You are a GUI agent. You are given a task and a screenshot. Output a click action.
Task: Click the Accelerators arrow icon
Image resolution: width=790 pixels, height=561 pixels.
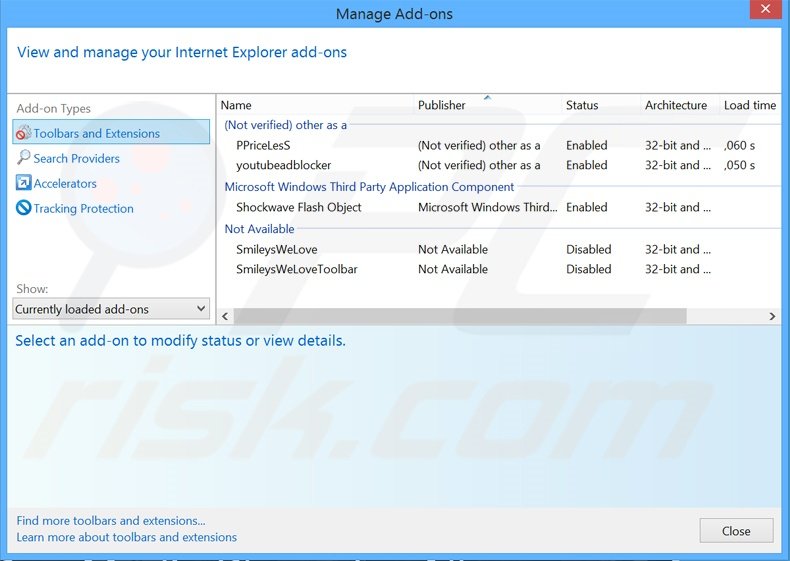pyautogui.click(x=23, y=182)
